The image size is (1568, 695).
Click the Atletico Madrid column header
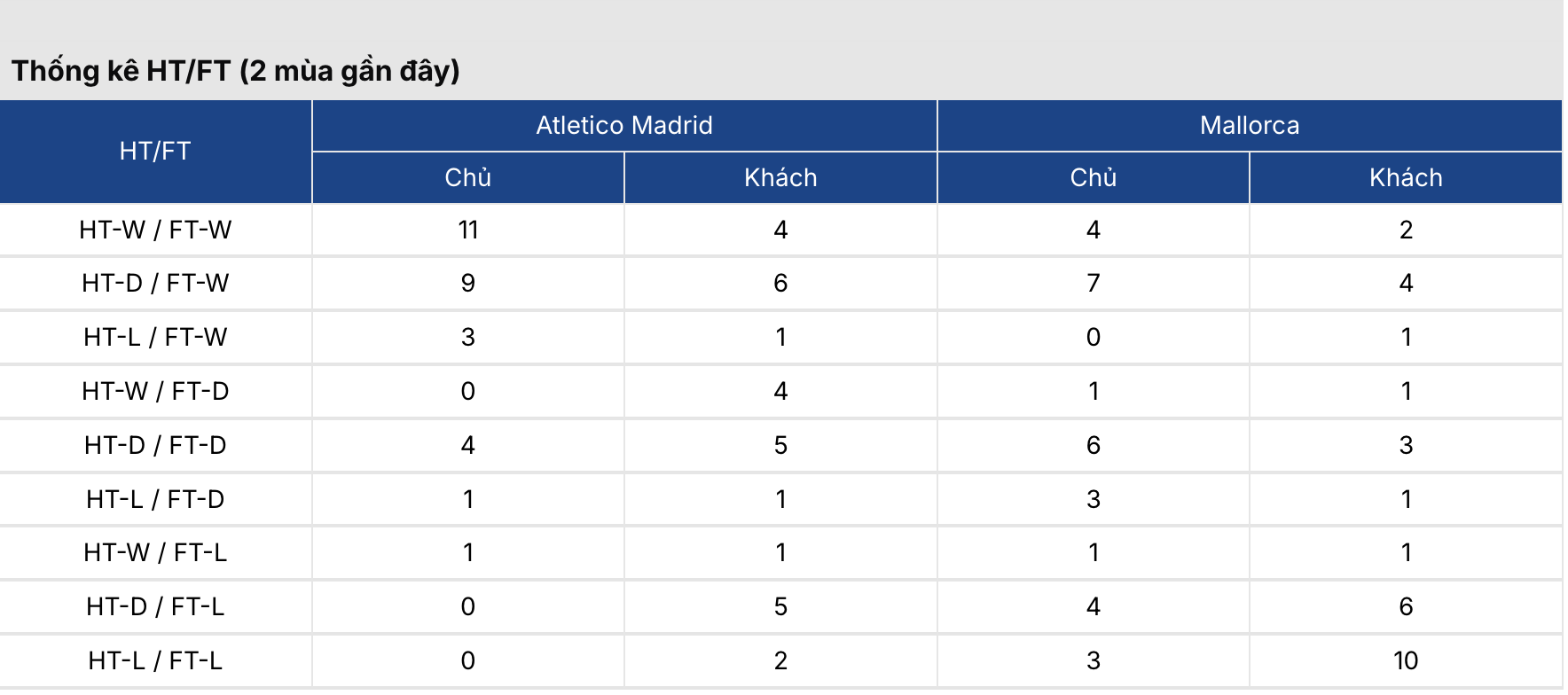tap(623, 125)
